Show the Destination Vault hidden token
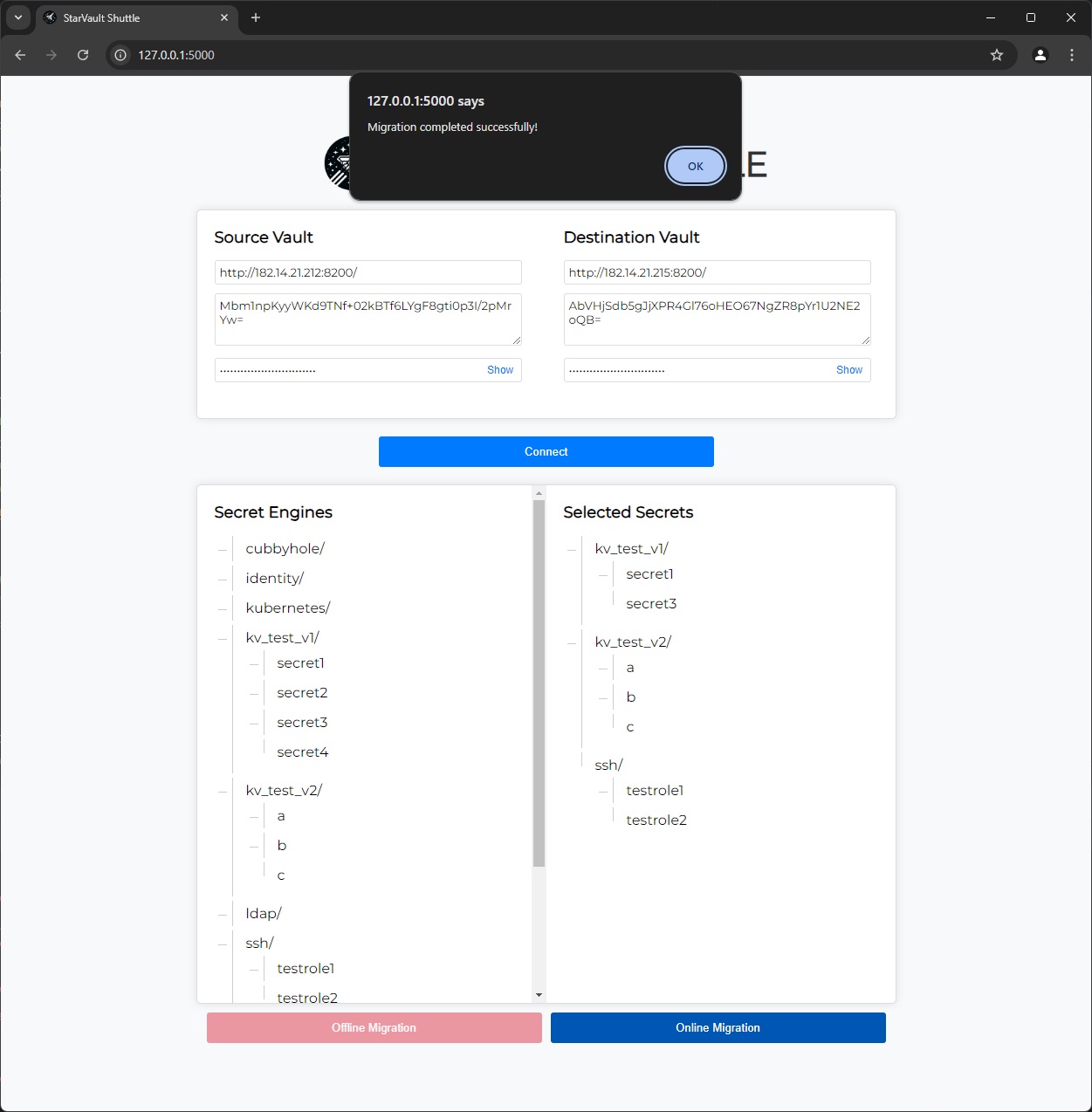This screenshot has height=1112, width=1092. pyautogui.click(x=849, y=370)
